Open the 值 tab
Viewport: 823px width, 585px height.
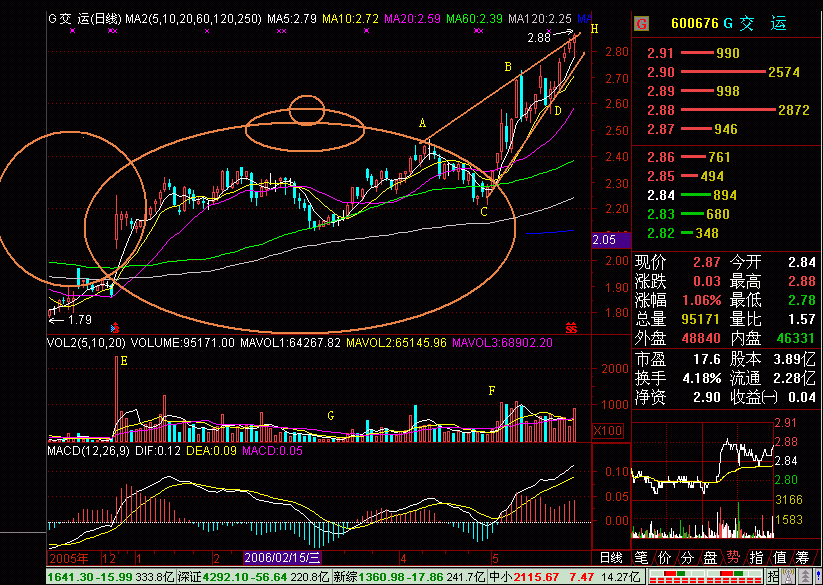pyautogui.click(x=779, y=557)
